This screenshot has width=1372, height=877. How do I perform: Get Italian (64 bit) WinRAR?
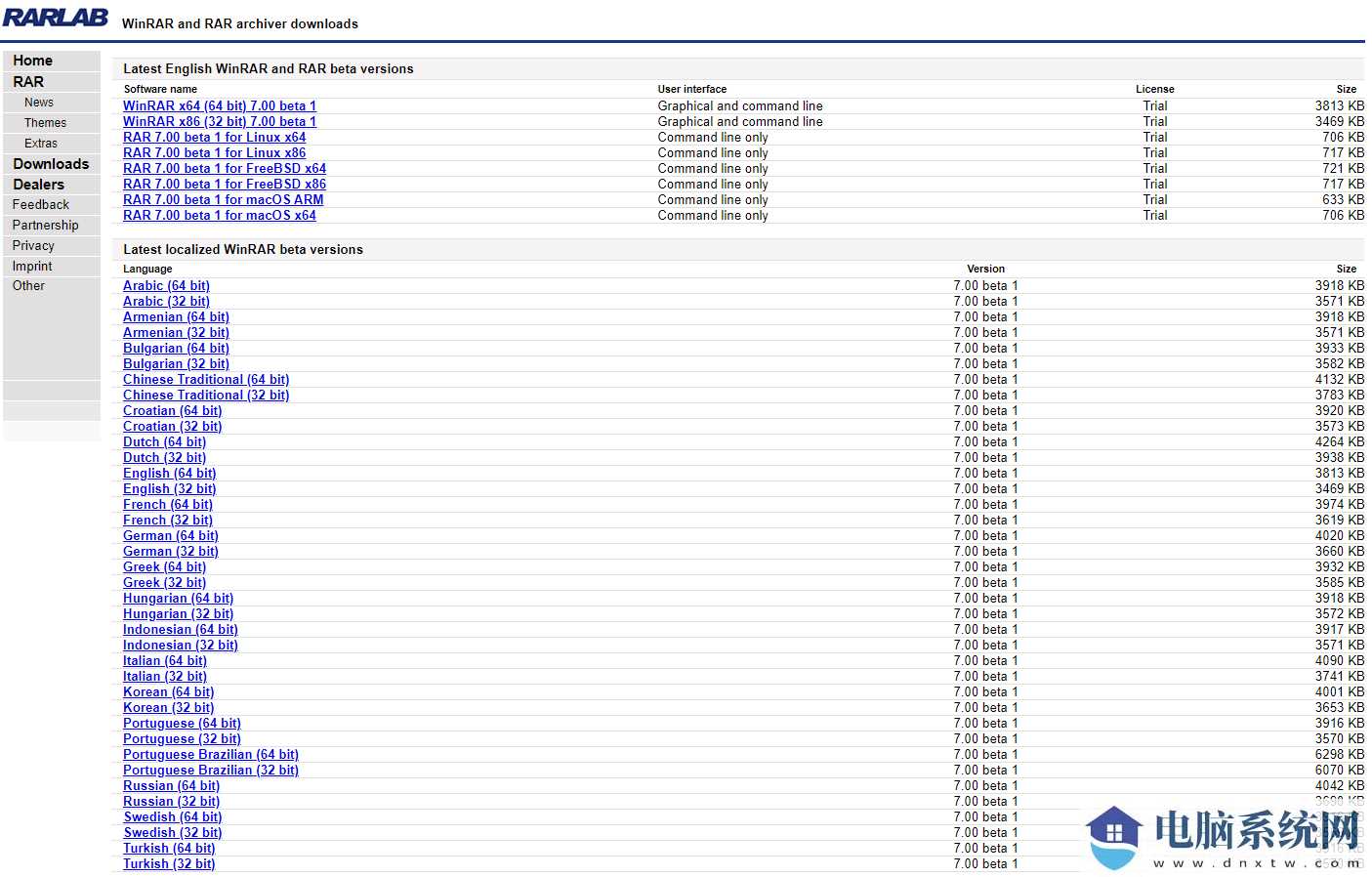pyautogui.click(x=164, y=661)
